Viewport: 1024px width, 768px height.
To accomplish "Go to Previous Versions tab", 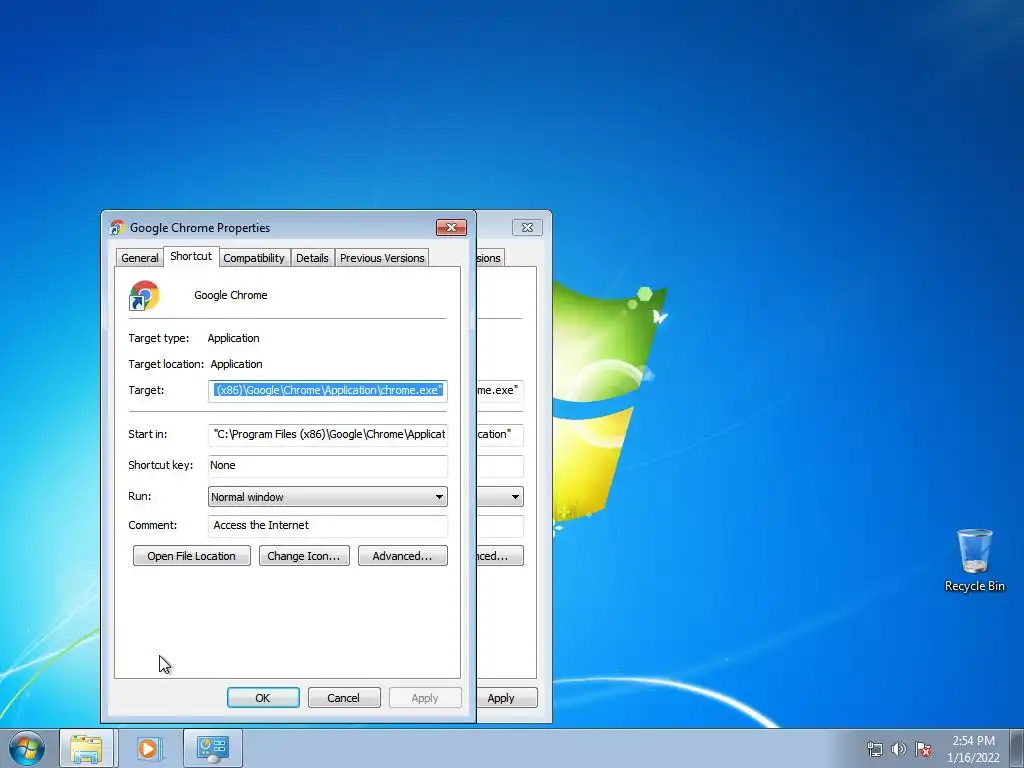I will click(x=382, y=258).
